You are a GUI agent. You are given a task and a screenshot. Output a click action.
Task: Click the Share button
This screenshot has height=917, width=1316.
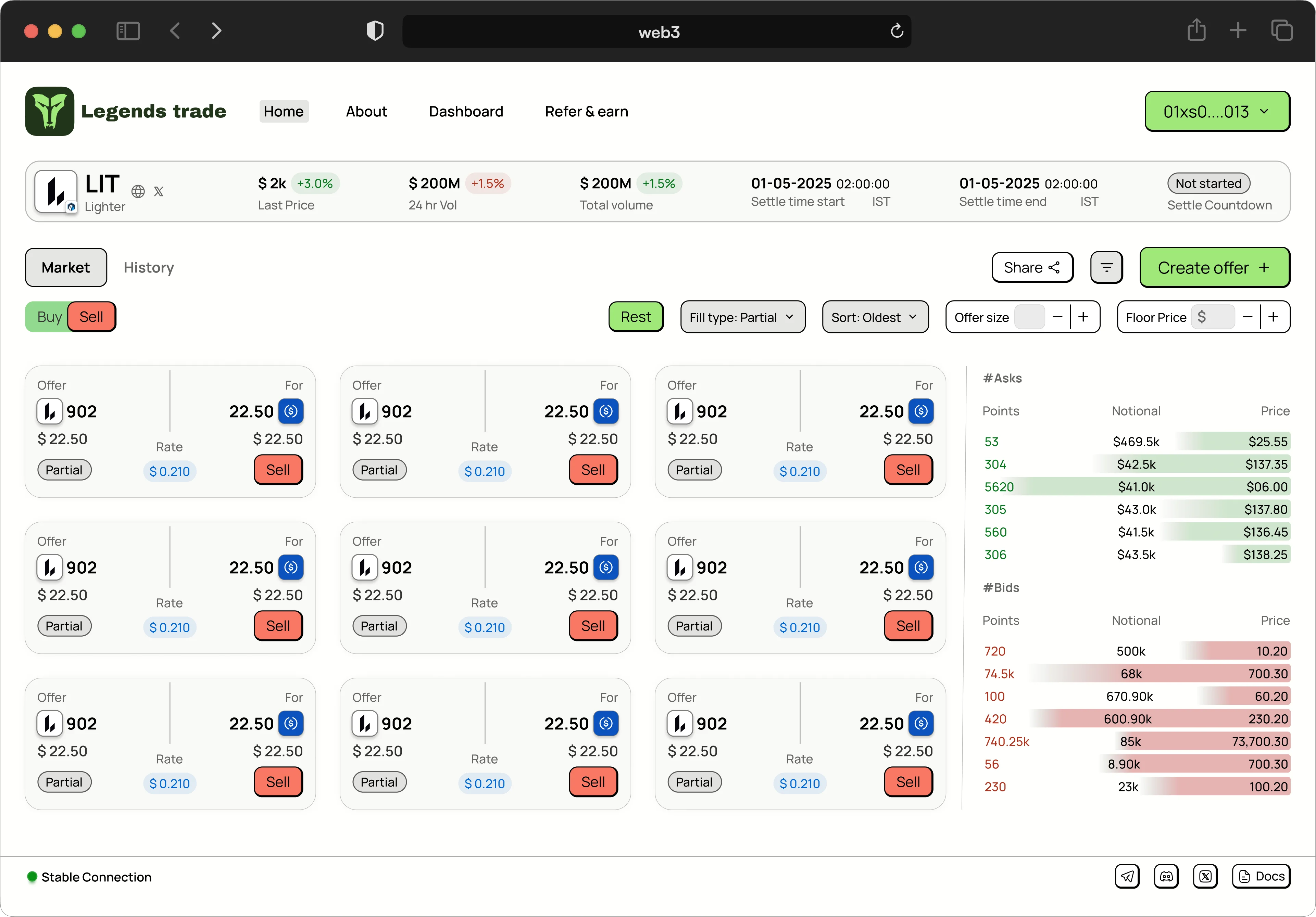point(1032,267)
